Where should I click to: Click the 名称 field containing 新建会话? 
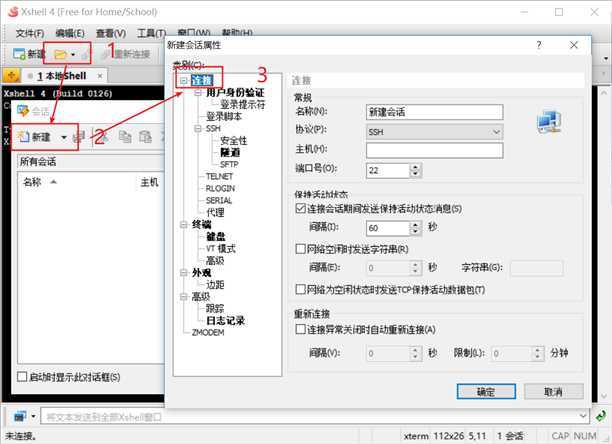click(x=434, y=112)
